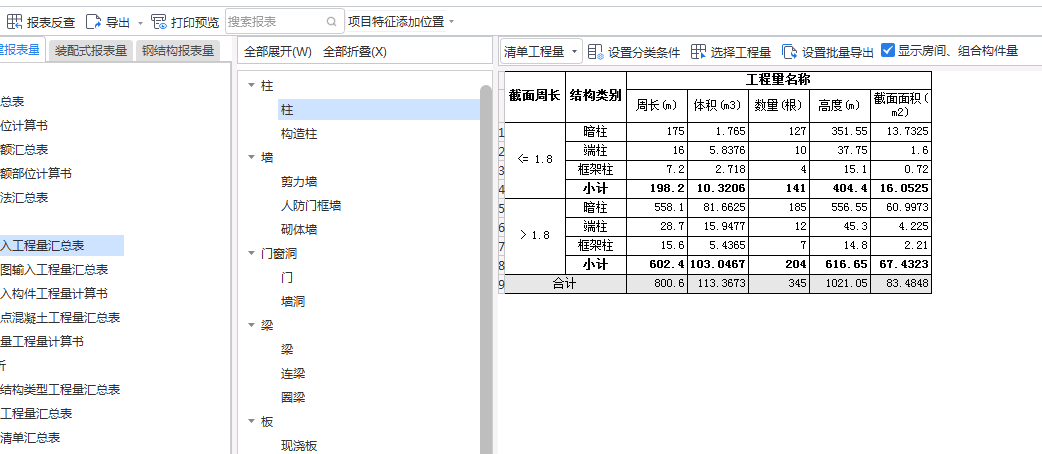Screen dimensions: 1042x454
Task: Select 剪力墙 tree item
Action: 299,181
